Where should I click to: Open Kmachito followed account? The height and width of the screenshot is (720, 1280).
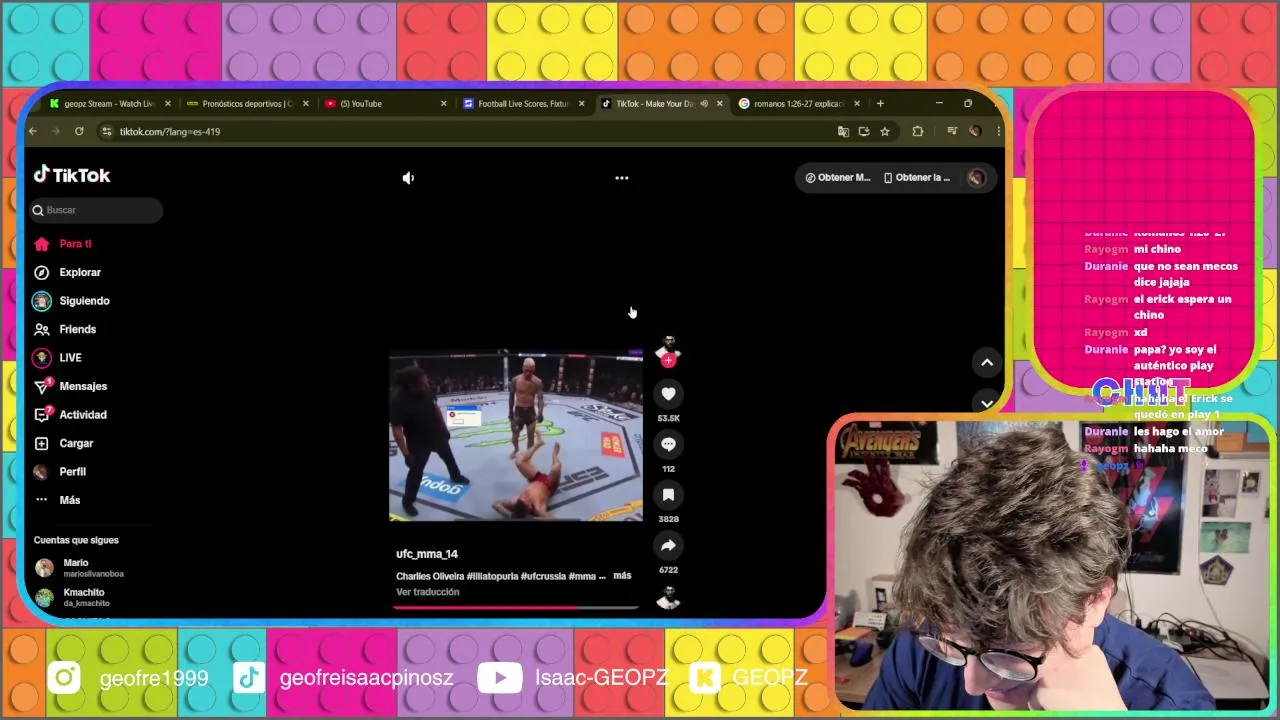point(80,597)
